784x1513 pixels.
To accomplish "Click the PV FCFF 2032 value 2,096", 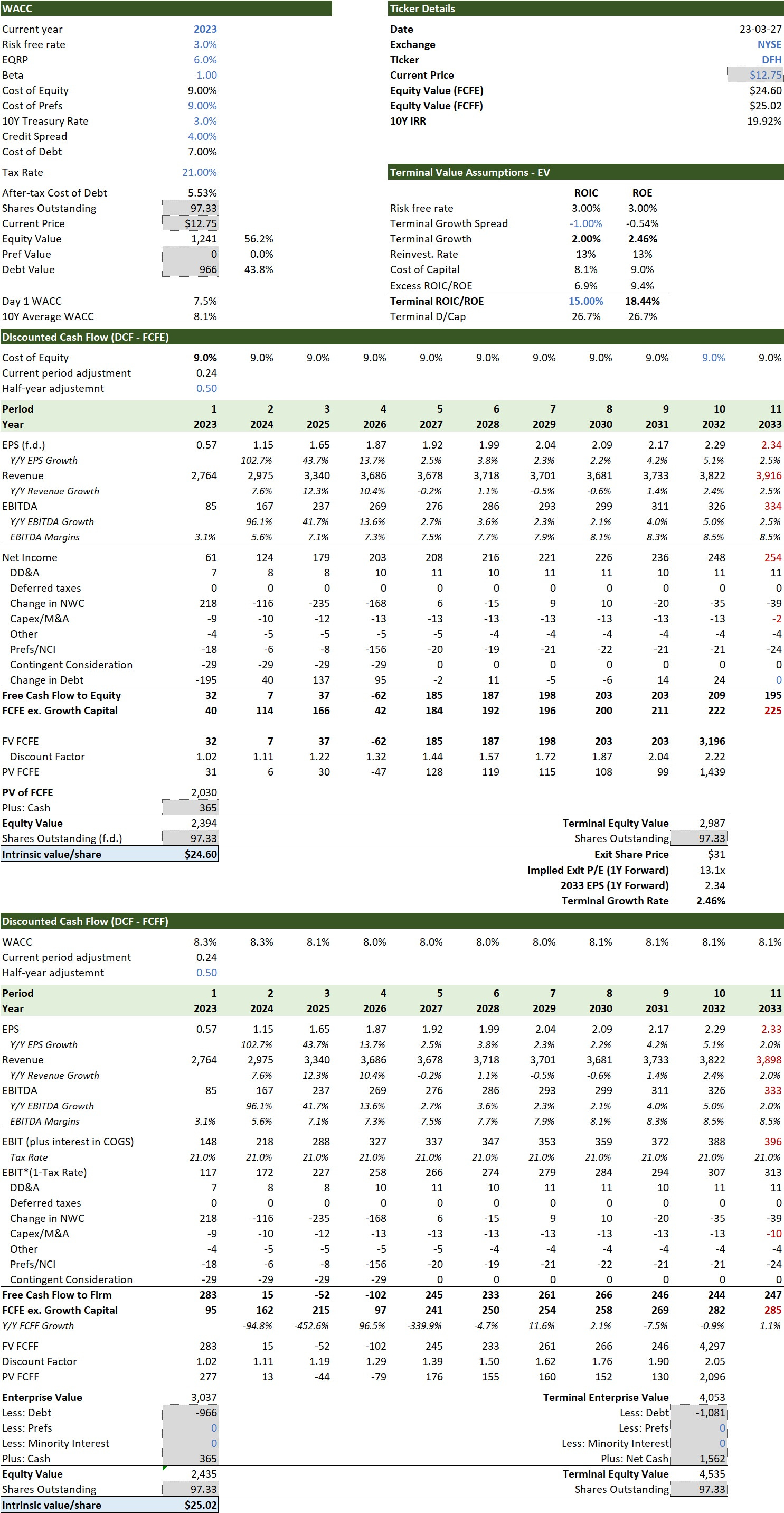I will (x=712, y=1376).
